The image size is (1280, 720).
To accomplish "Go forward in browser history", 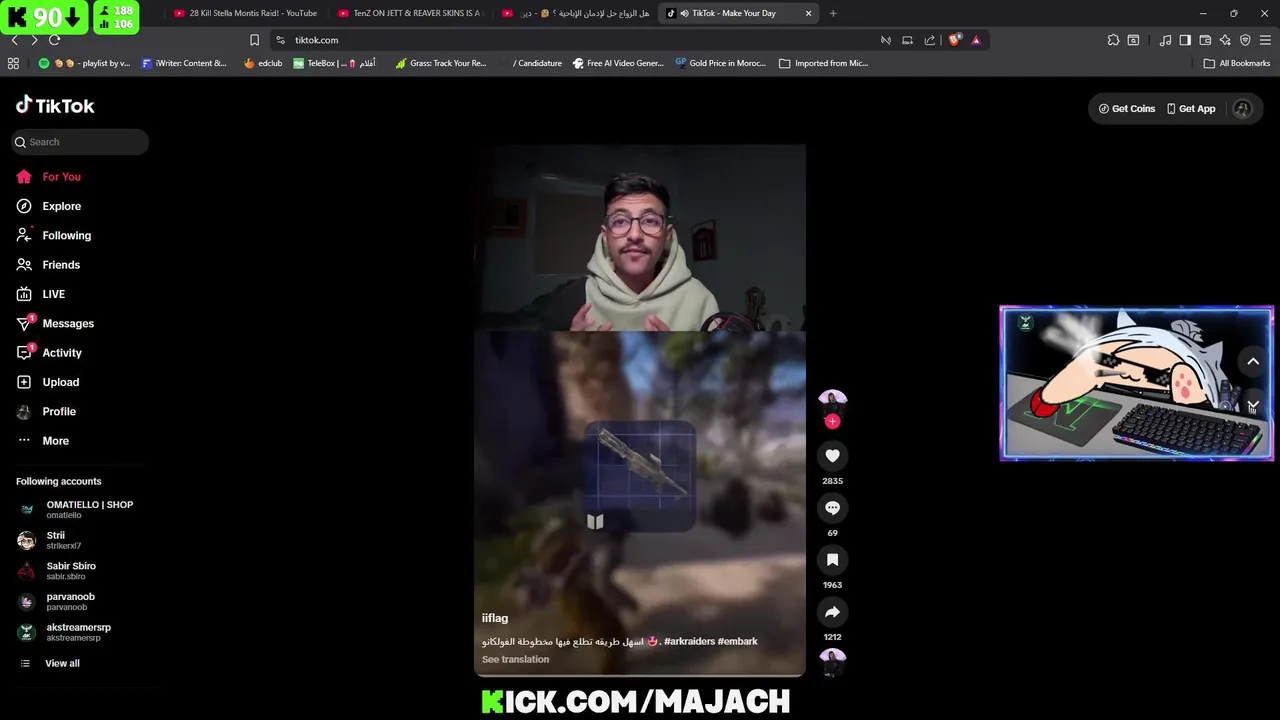I will [x=34, y=40].
